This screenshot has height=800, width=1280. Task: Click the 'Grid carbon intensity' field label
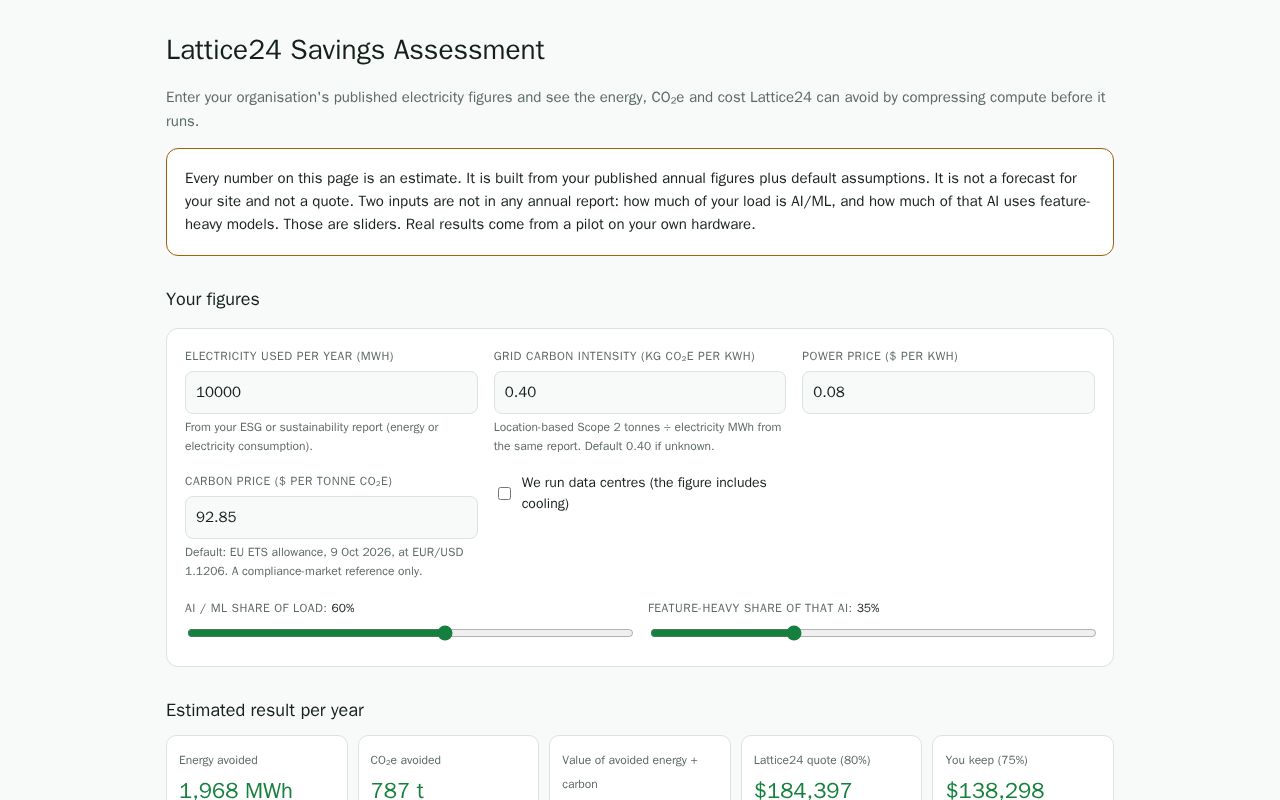tap(624, 356)
